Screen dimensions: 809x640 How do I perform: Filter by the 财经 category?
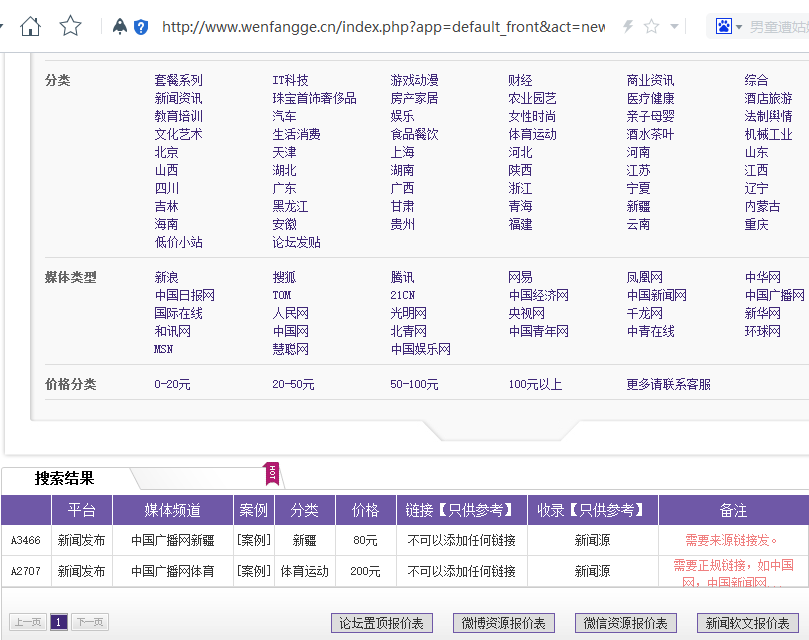click(520, 81)
